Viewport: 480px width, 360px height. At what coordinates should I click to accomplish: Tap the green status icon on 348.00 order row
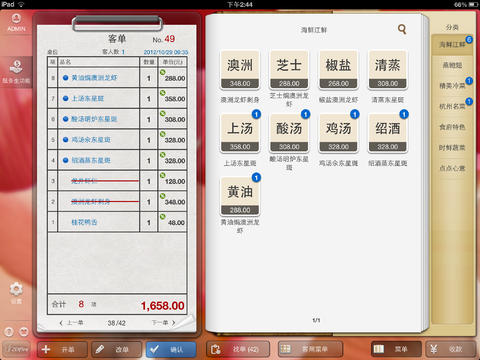(163, 196)
